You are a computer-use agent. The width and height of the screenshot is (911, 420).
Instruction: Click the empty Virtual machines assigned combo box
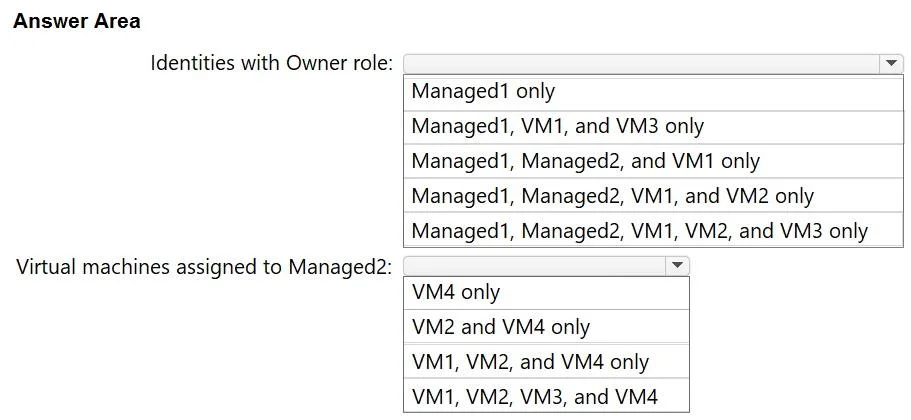pyautogui.click(x=546, y=265)
